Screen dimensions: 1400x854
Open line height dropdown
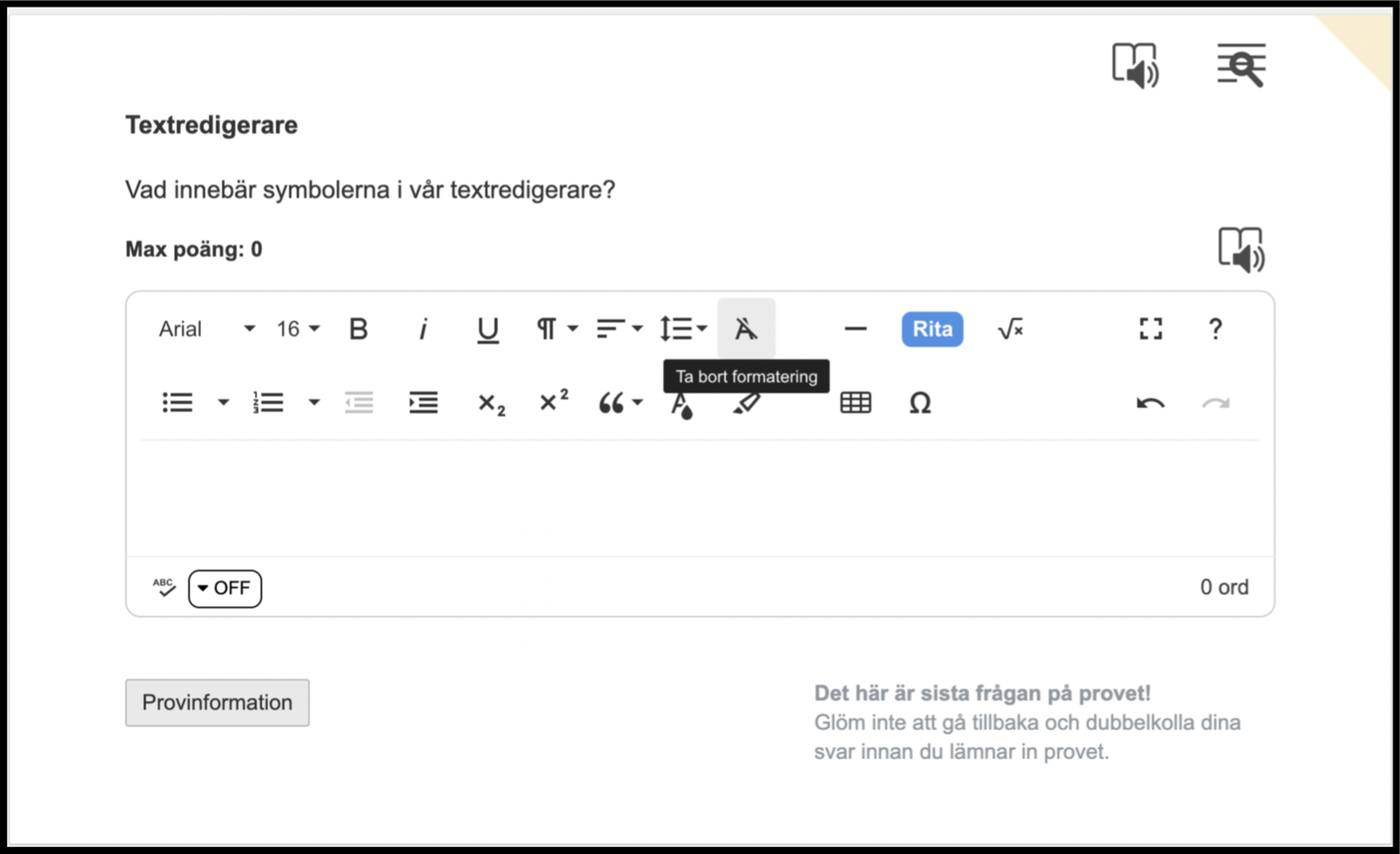click(x=683, y=329)
